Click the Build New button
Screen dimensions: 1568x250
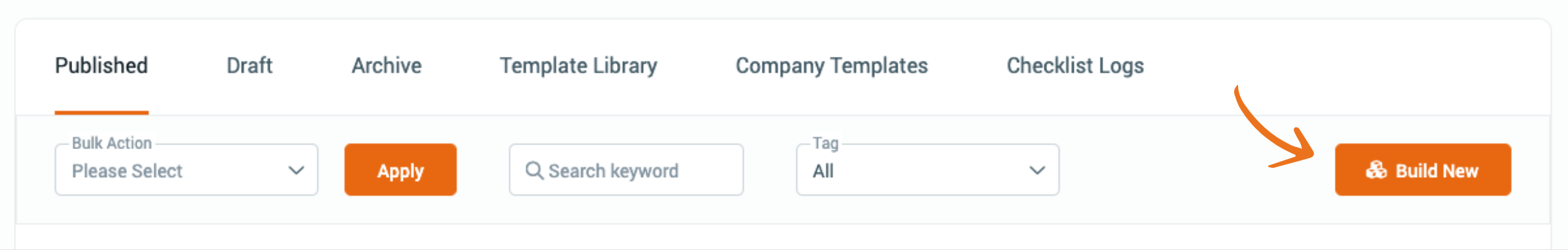1423,170
